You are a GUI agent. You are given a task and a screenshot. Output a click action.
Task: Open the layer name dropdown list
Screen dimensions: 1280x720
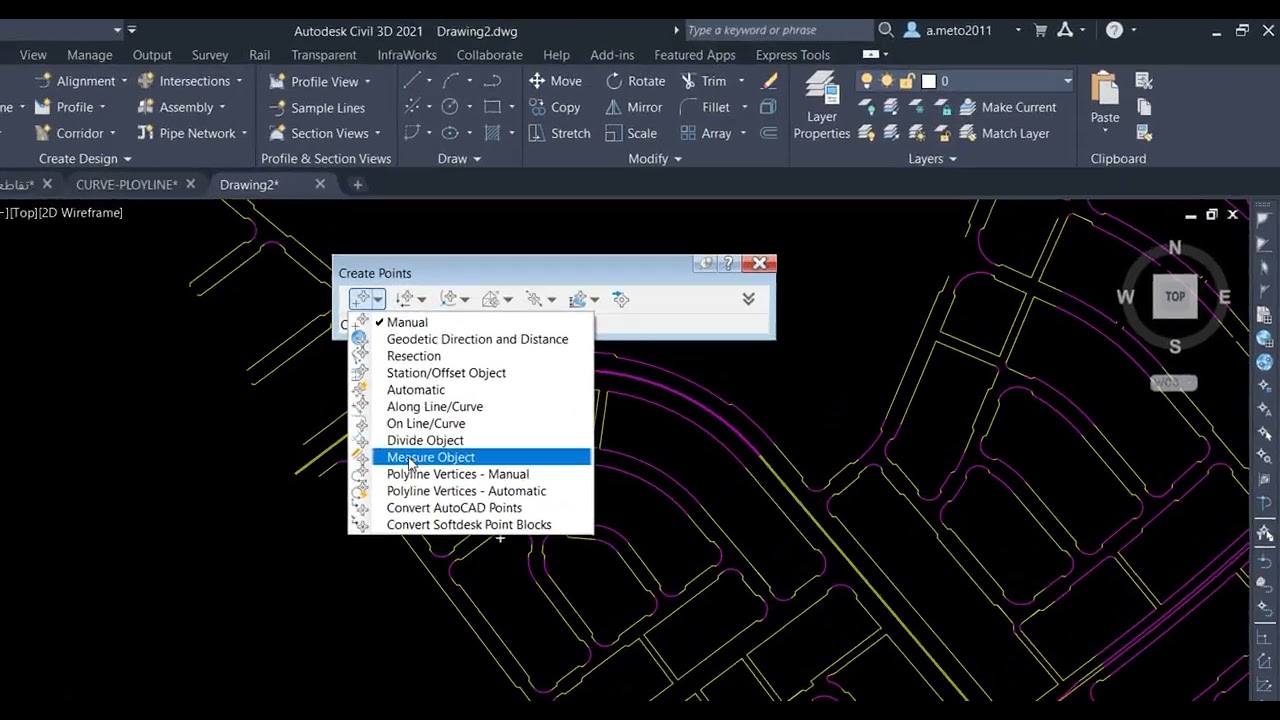pyautogui.click(x=1067, y=81)
